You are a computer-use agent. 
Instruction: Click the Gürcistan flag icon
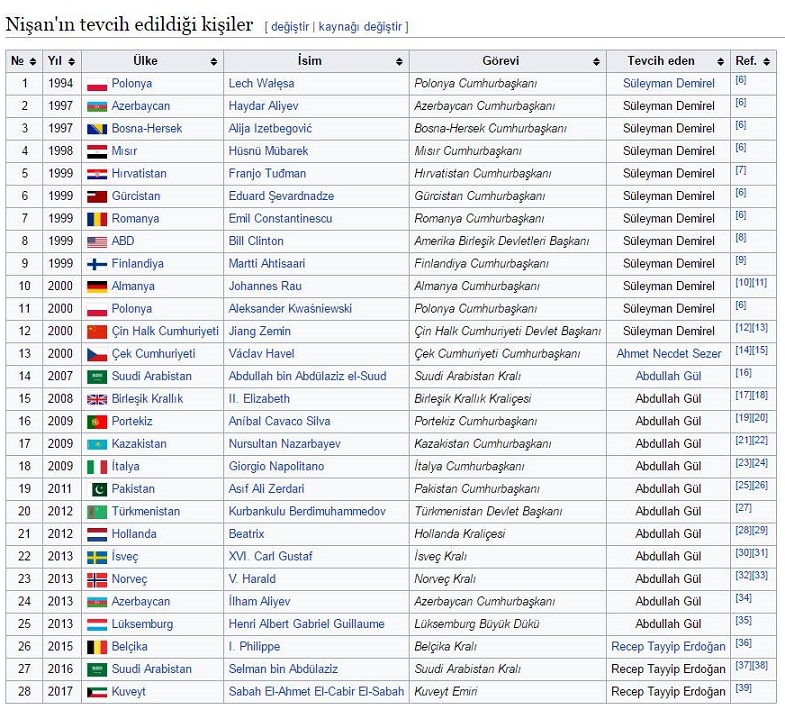[x=97, y=197]
